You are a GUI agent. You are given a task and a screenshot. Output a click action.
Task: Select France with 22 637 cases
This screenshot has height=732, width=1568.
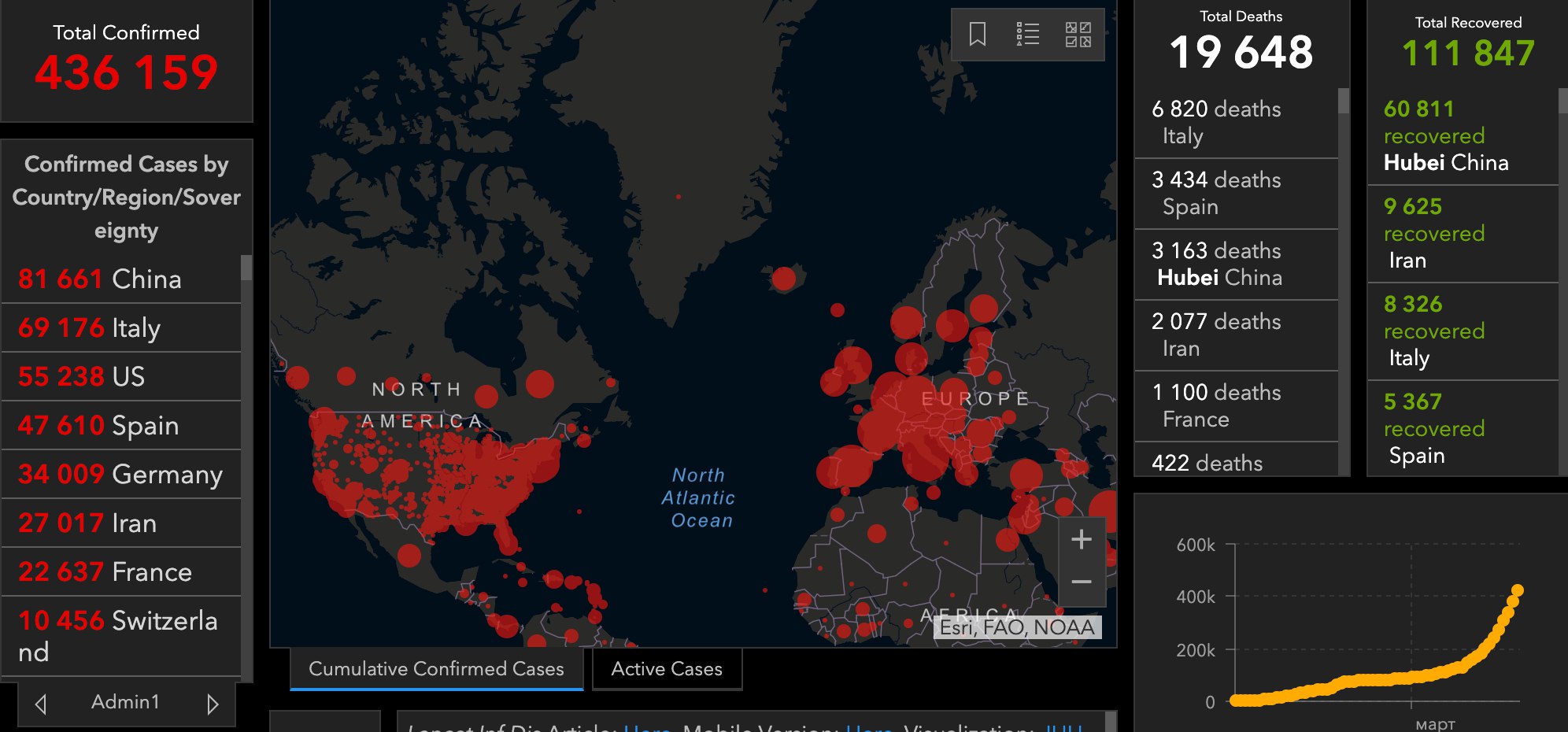[x=121, y=572]
